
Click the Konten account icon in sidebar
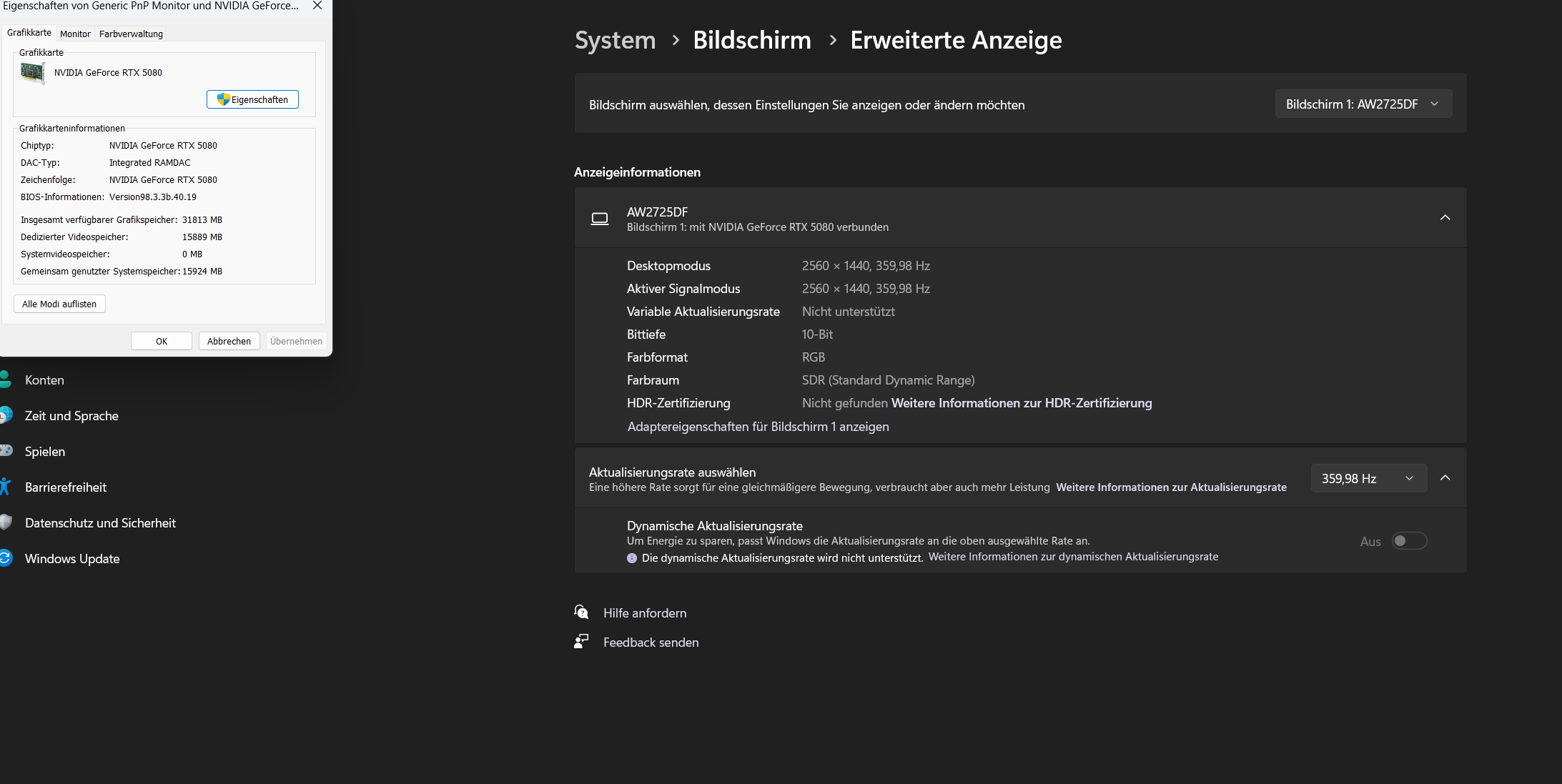(5, 379)
